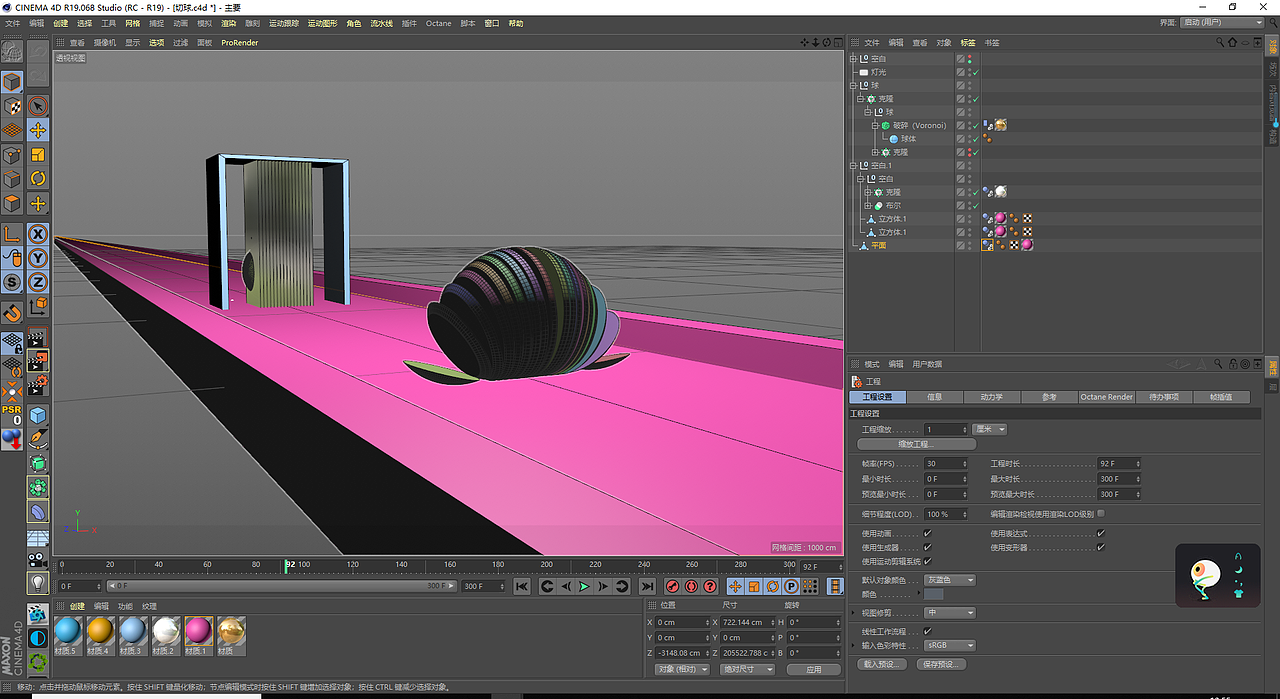Open the 默认对象颜色 dropdown
Screen dimensions: 1280x699
click(x=949, y=580)
